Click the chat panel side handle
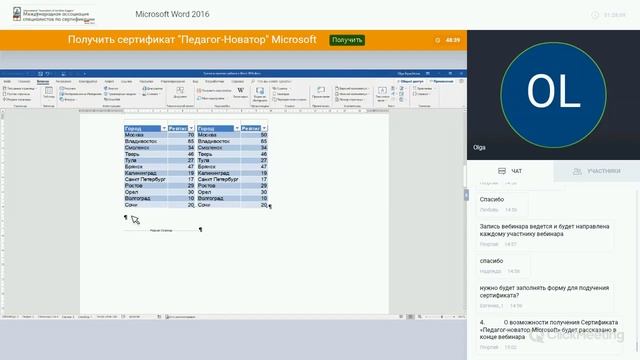The height and width of the screenshot is (360, 640). point(466,195)
